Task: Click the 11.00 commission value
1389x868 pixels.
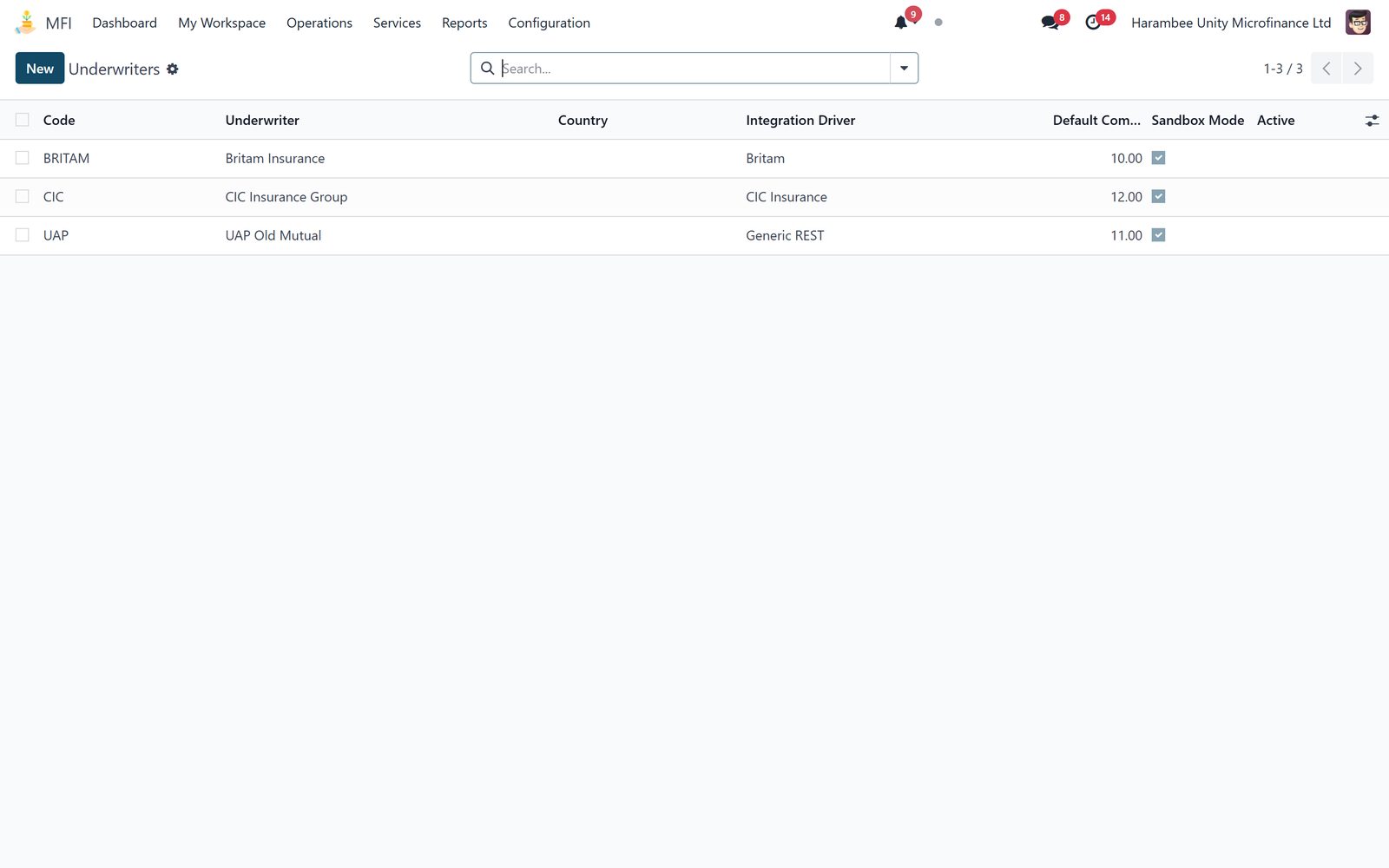Action: coord(1127,235)
